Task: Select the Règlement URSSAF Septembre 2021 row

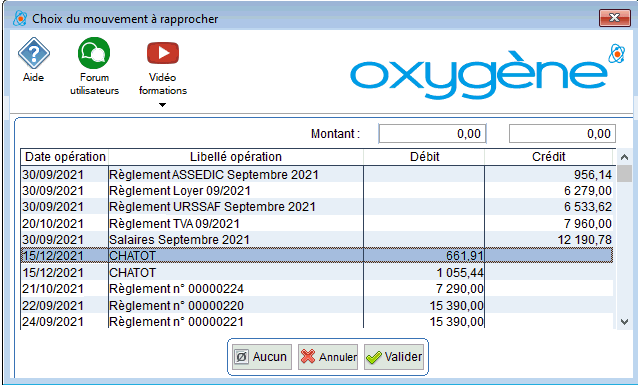Action: (x=317, y=207)
